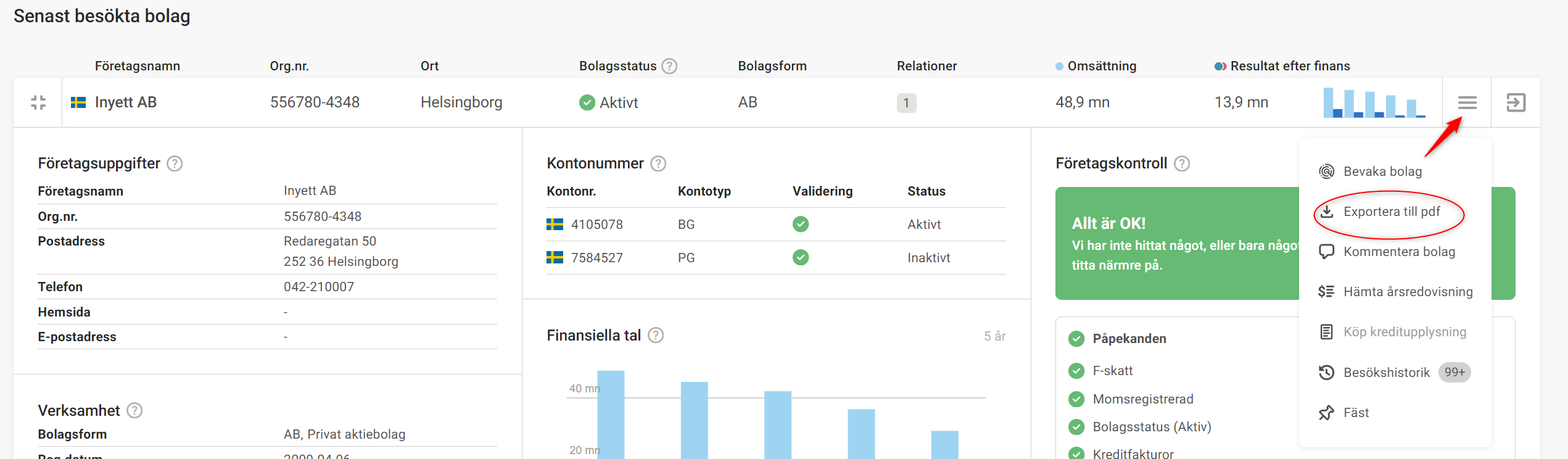Click the Org.nr. column header
Image resolution: width=1568 pixels, height=459 pixels.
pyautogui.click(x=289, y=66)
